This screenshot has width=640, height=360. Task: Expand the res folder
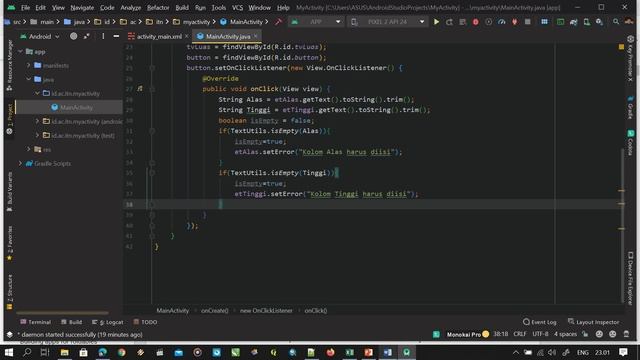click(29, 149)
